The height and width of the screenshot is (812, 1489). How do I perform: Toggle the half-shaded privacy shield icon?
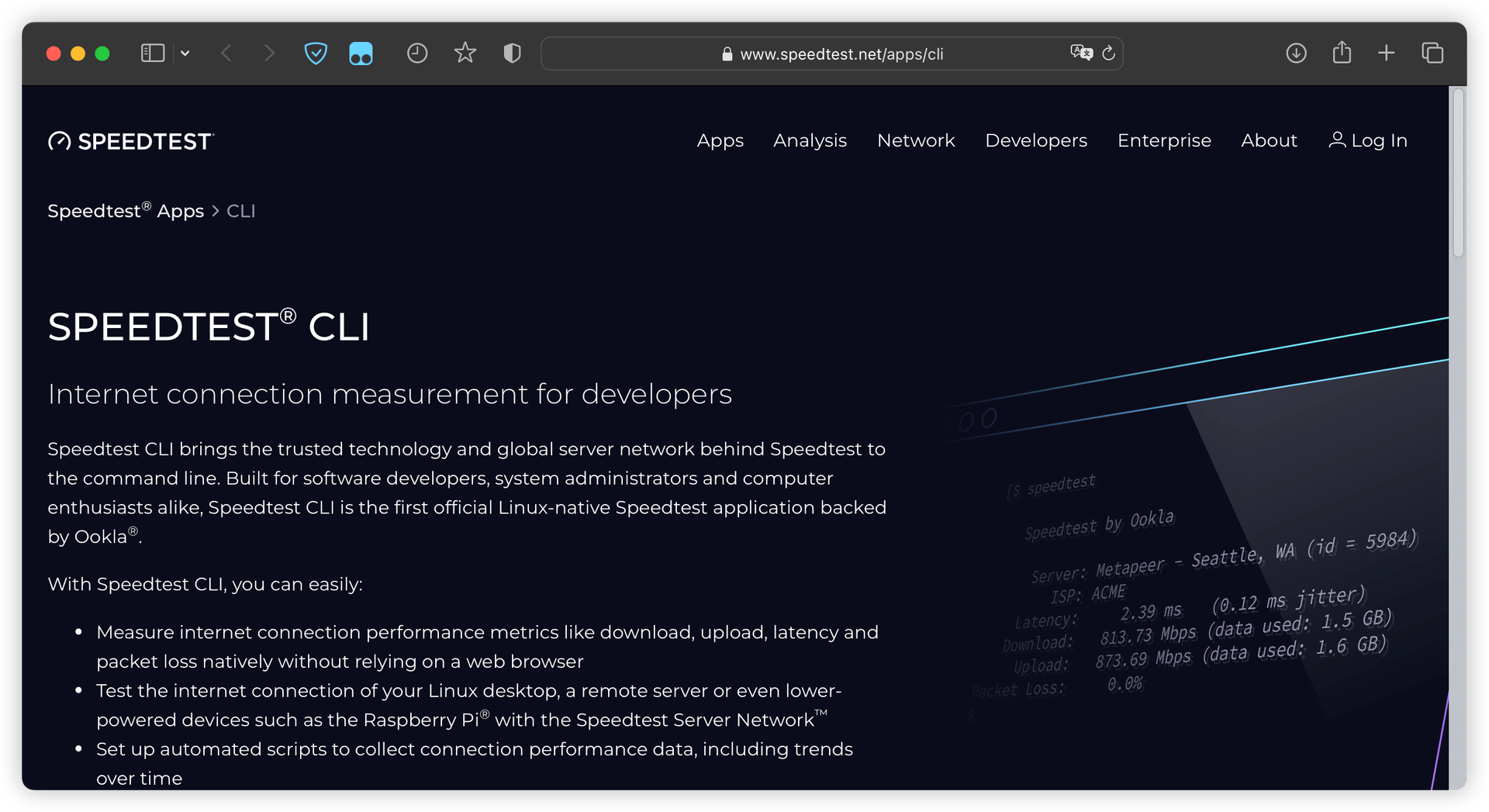point(512,54)
